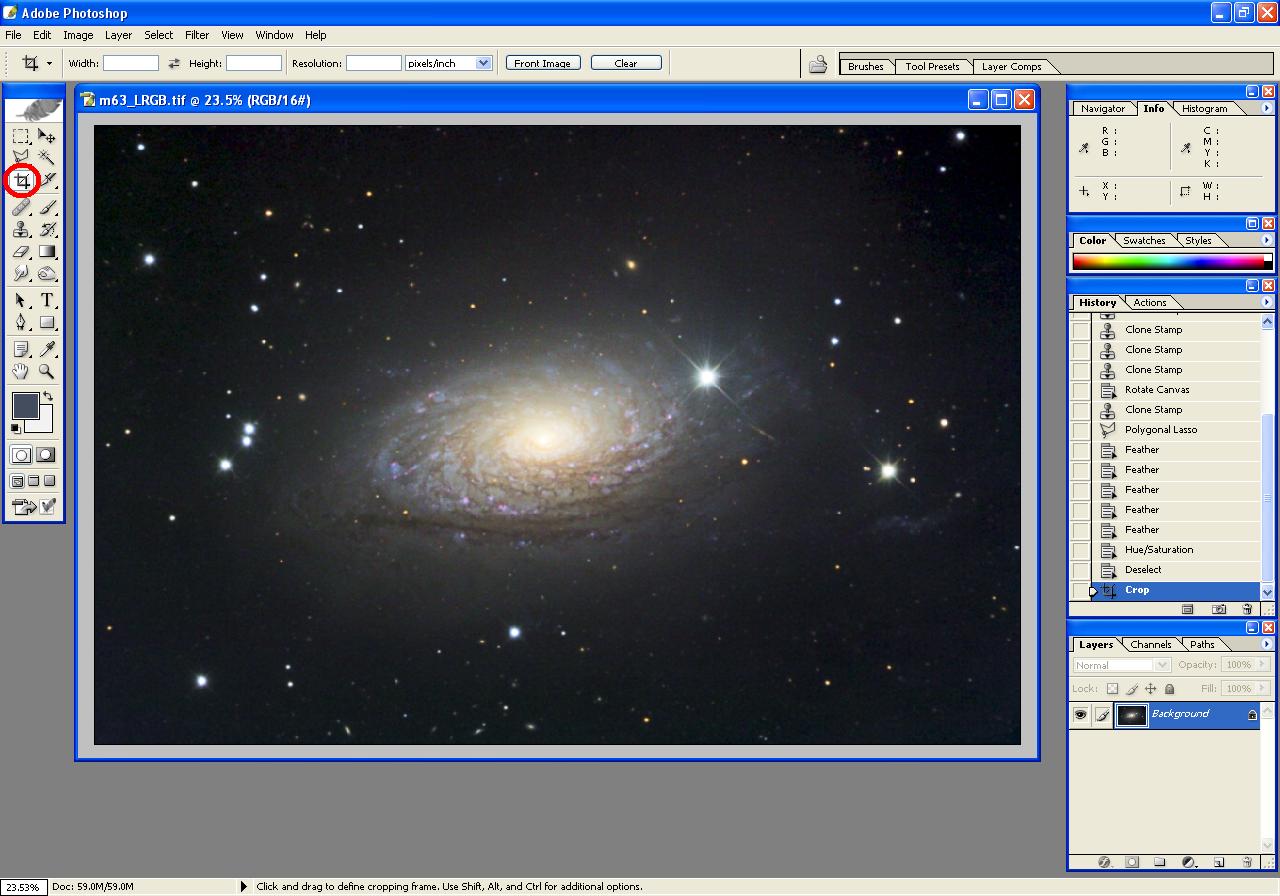Click the foreground color swatch

point(25,406)
